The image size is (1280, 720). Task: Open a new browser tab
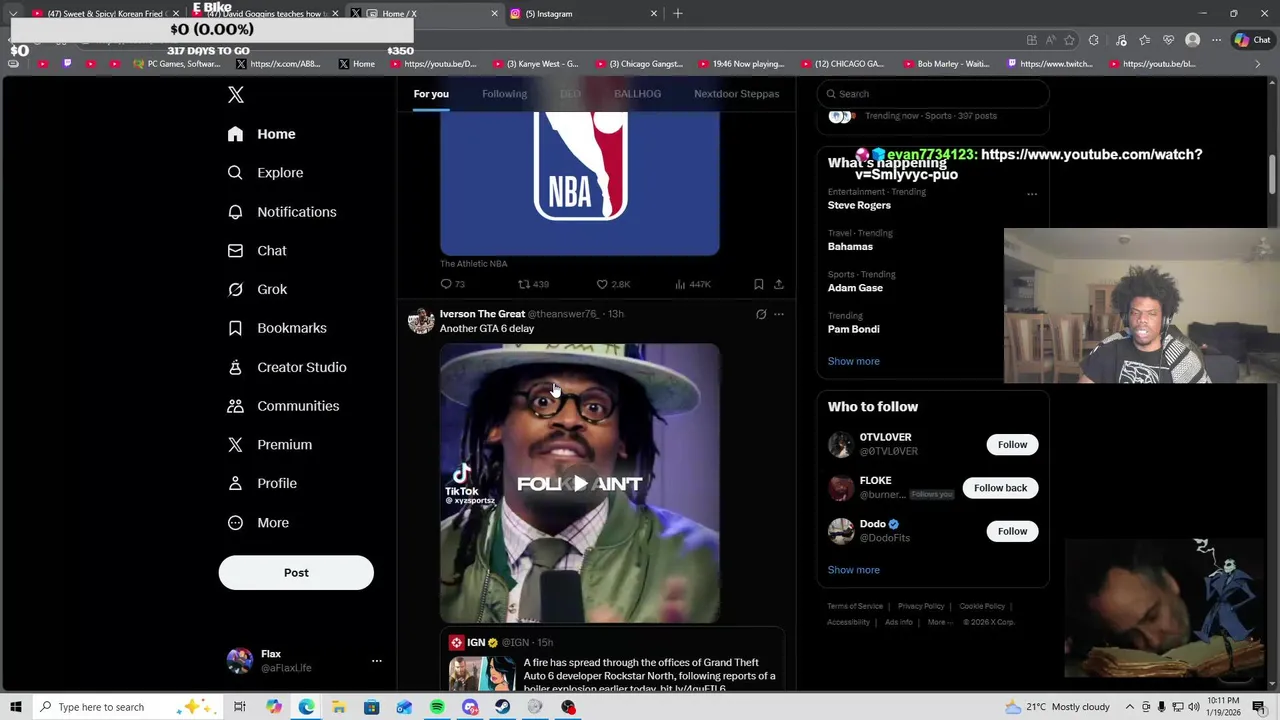pyautogui.click(x=678, y=13)
